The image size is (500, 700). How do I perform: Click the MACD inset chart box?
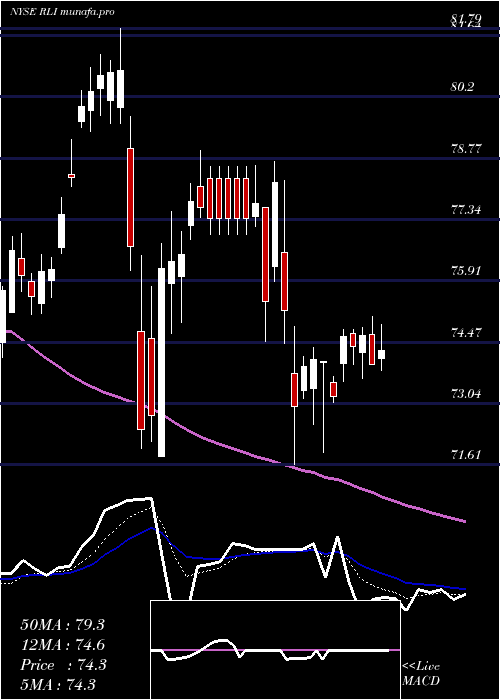pyautogui.click(x=275, y=650)
